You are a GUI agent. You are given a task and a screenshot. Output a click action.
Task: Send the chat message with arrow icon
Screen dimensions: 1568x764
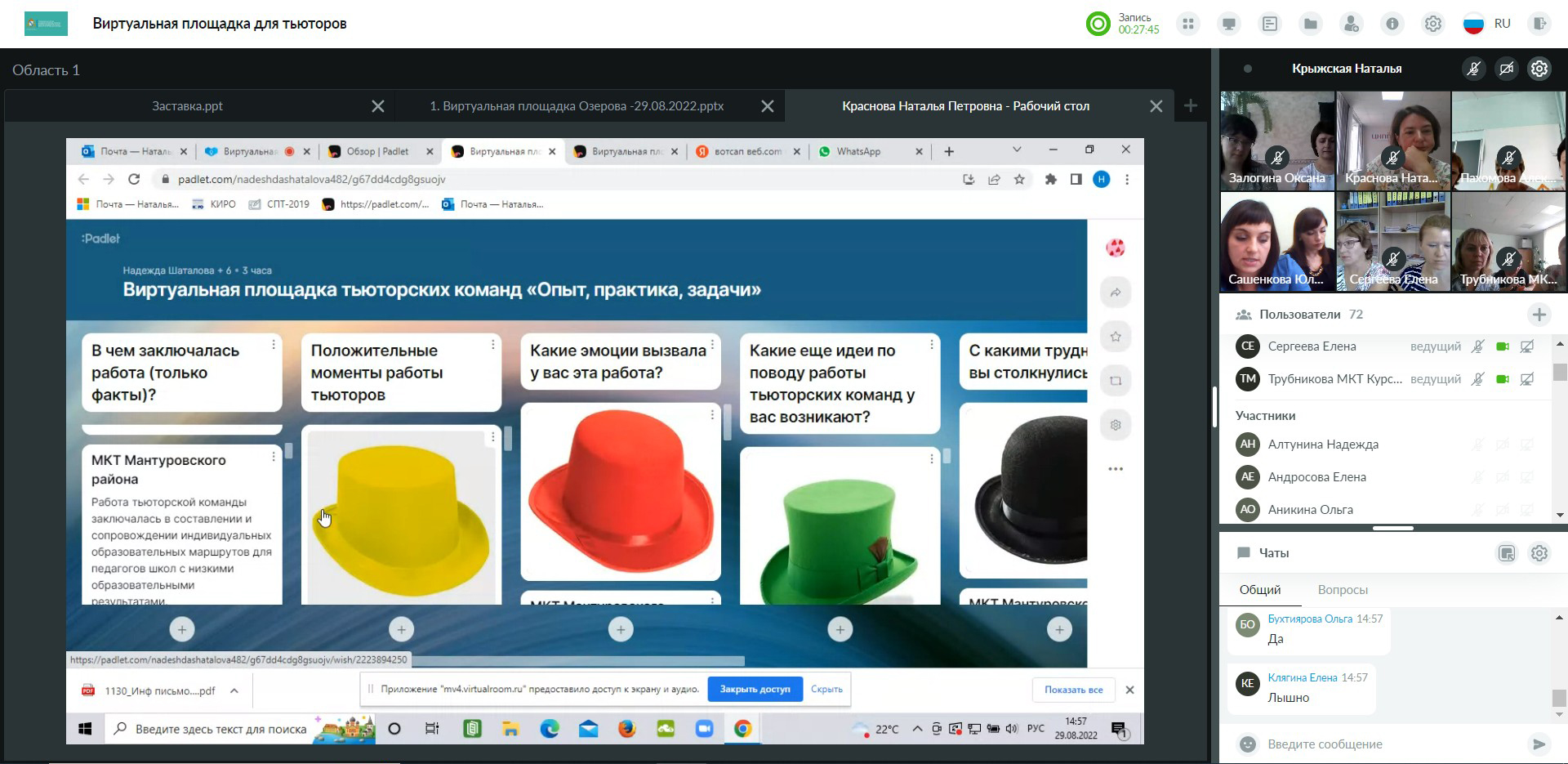point(1539,744)
